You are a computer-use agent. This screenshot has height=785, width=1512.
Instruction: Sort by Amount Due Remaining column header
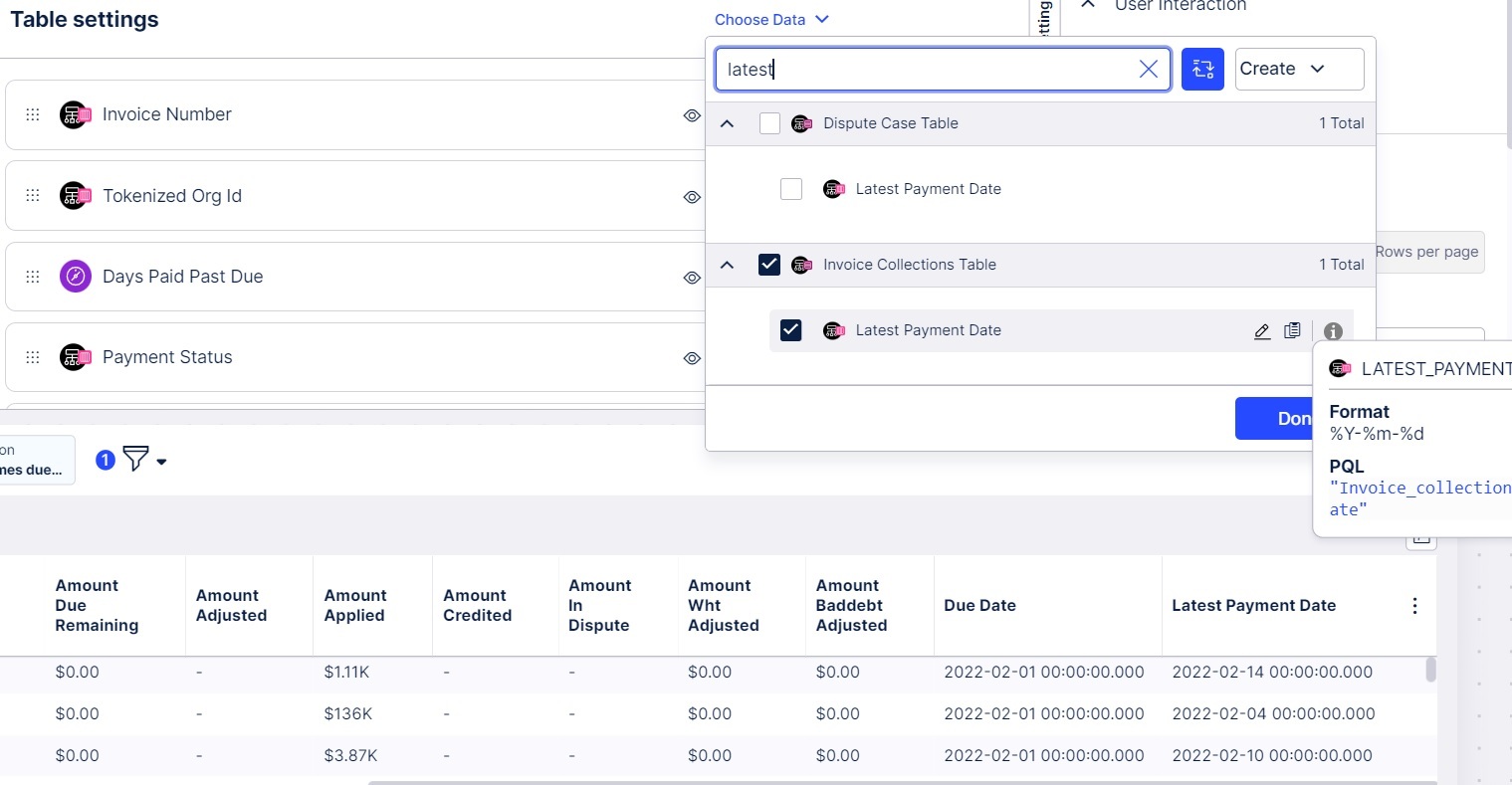(97, 606)
